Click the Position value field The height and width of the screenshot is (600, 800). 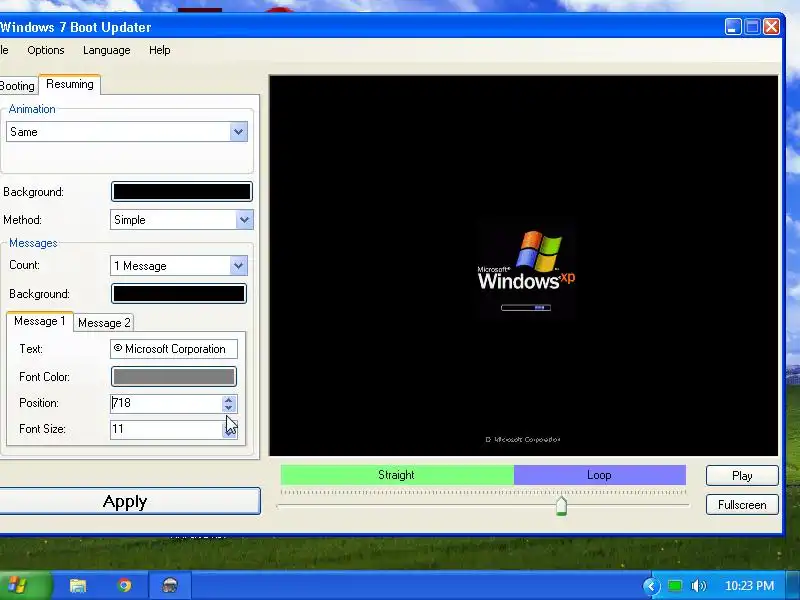166,403
